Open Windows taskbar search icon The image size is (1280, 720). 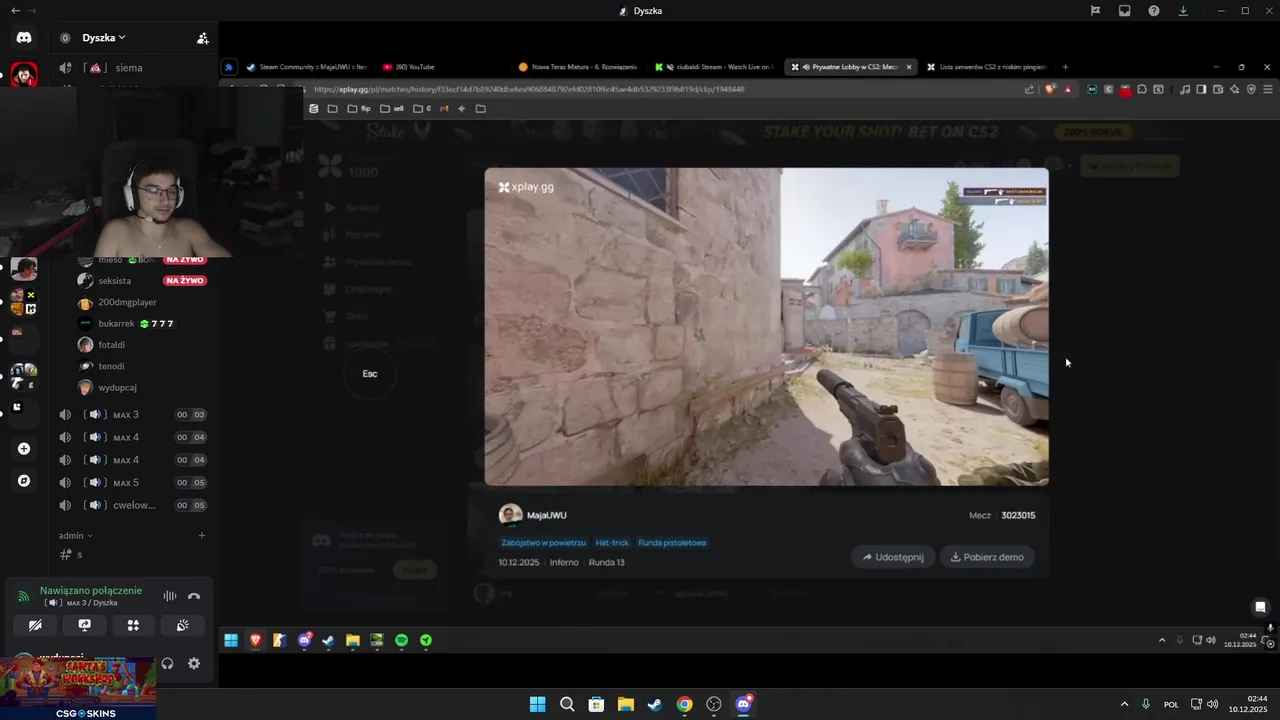(567, 704)
